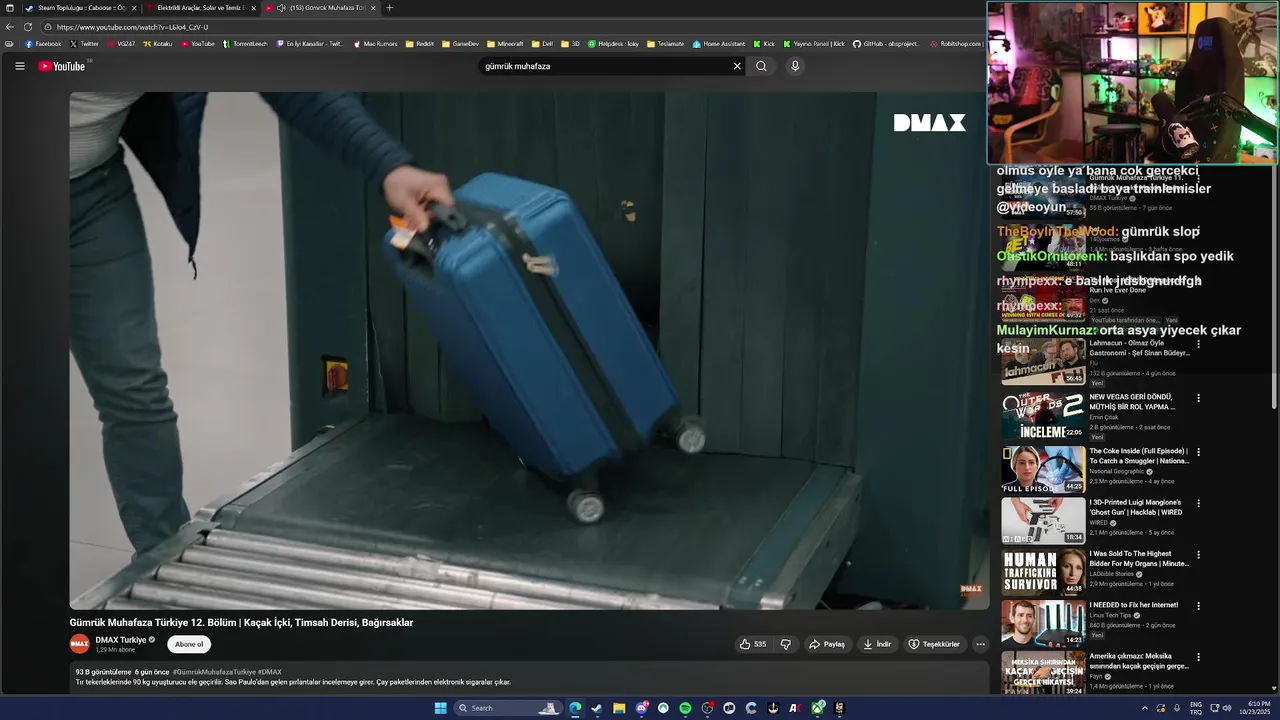Go to YouTube home via logo

(62, 66)
